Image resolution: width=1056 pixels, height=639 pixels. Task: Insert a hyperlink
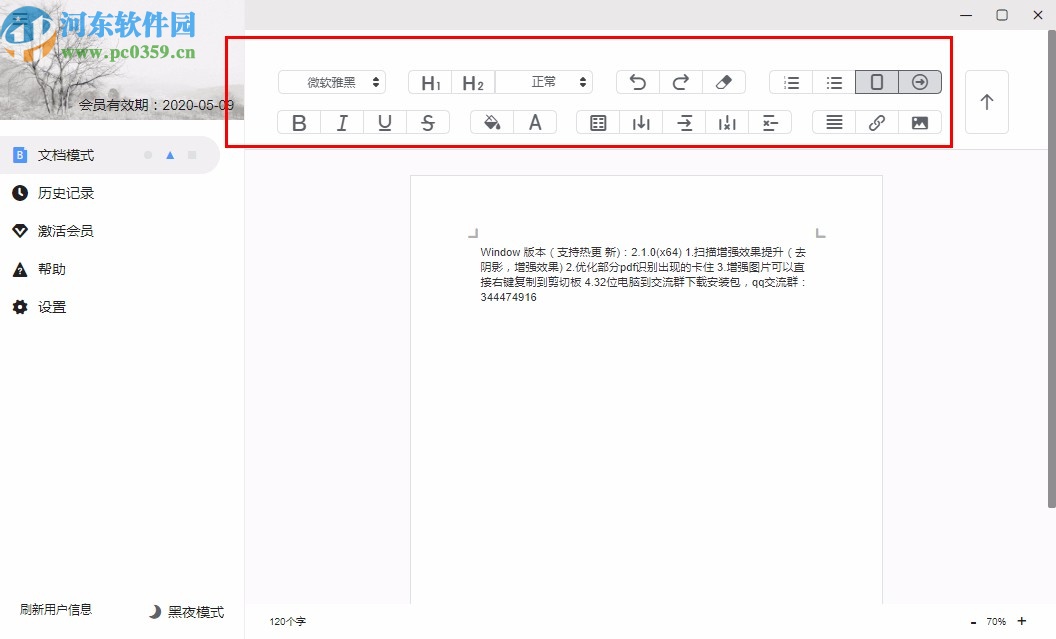click(x=877, y=123)
